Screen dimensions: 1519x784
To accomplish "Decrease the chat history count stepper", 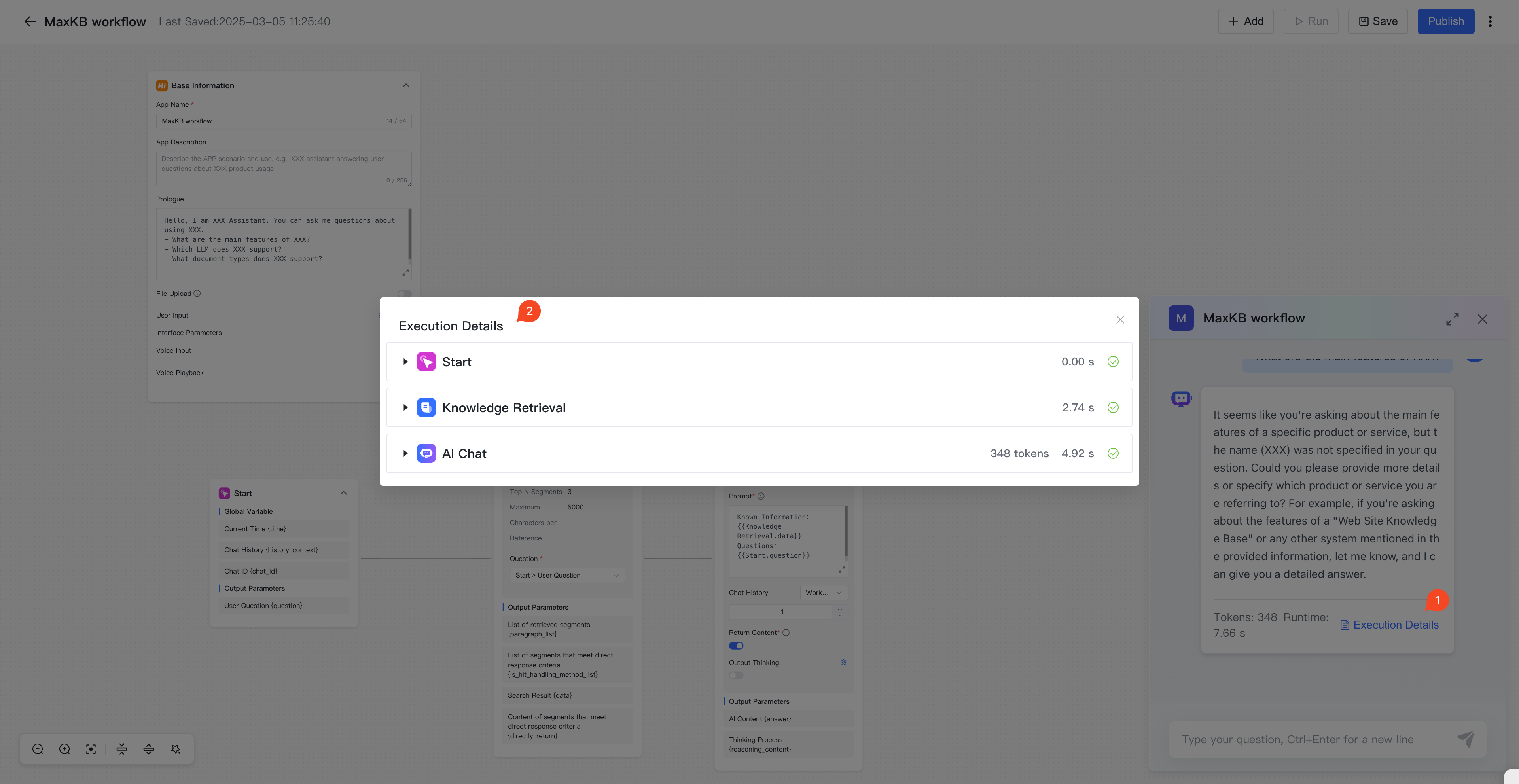I will [x=840, y=615].
